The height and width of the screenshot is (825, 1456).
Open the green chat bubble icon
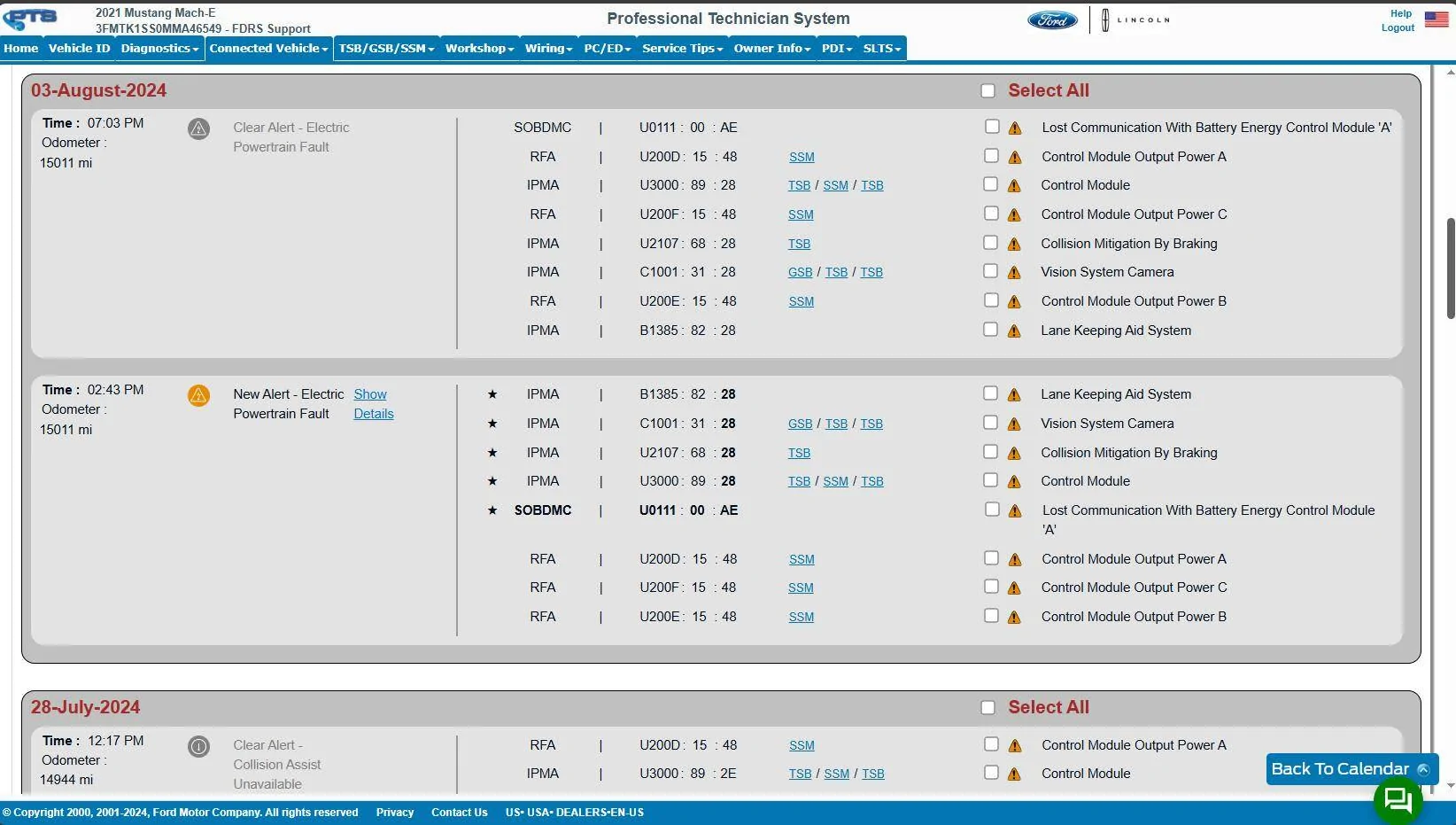1398,800
